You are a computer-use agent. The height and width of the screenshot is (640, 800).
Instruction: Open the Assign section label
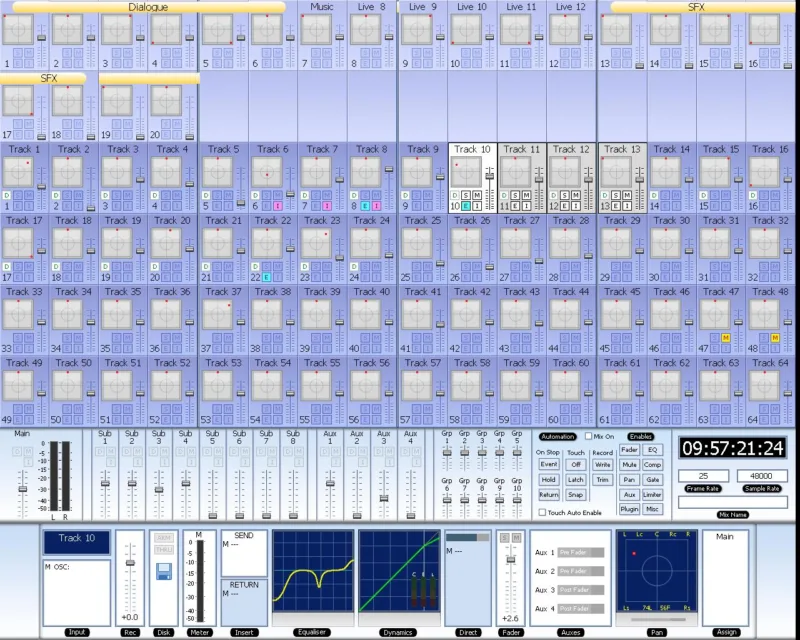coord(727,632)
